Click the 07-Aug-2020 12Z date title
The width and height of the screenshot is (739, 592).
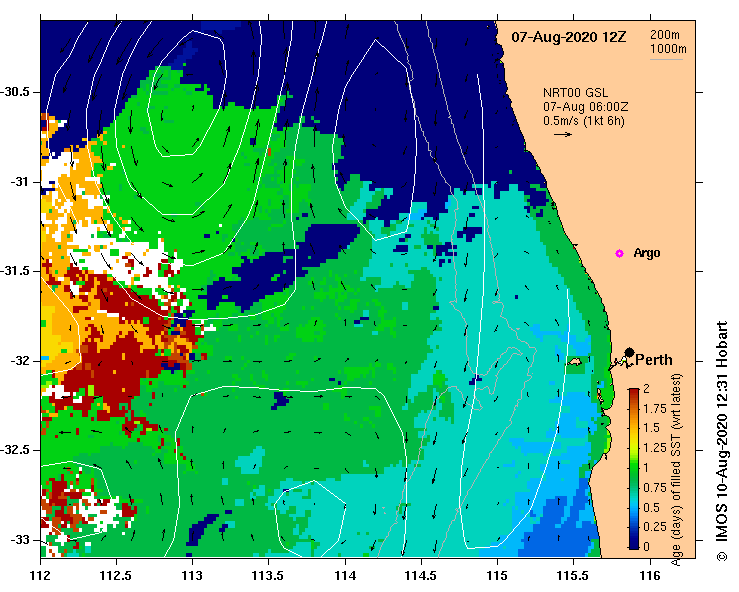coord(569,37)
